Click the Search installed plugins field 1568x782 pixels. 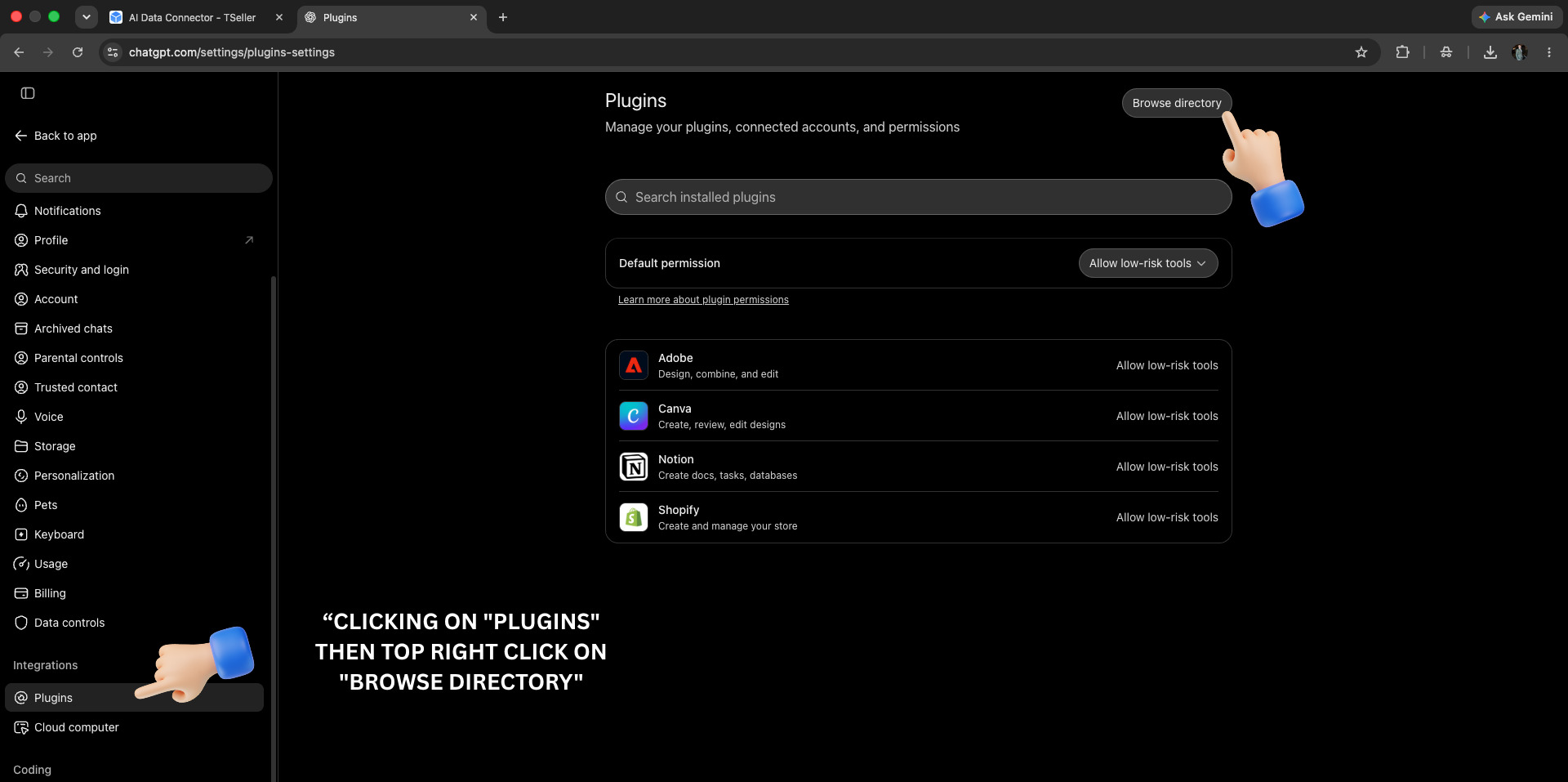(918, 197)
